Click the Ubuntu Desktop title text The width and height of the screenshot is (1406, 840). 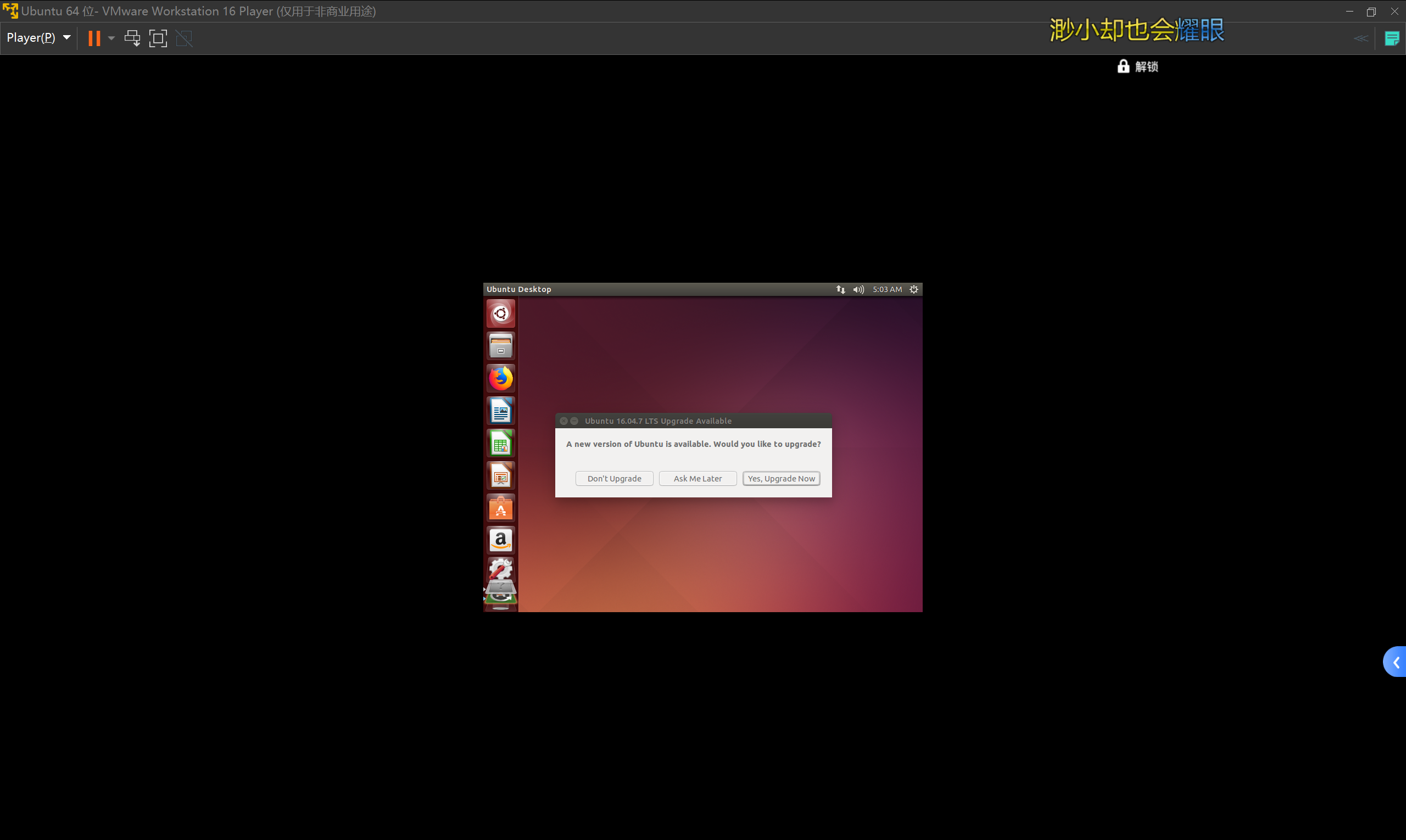(x=518, y=289)
